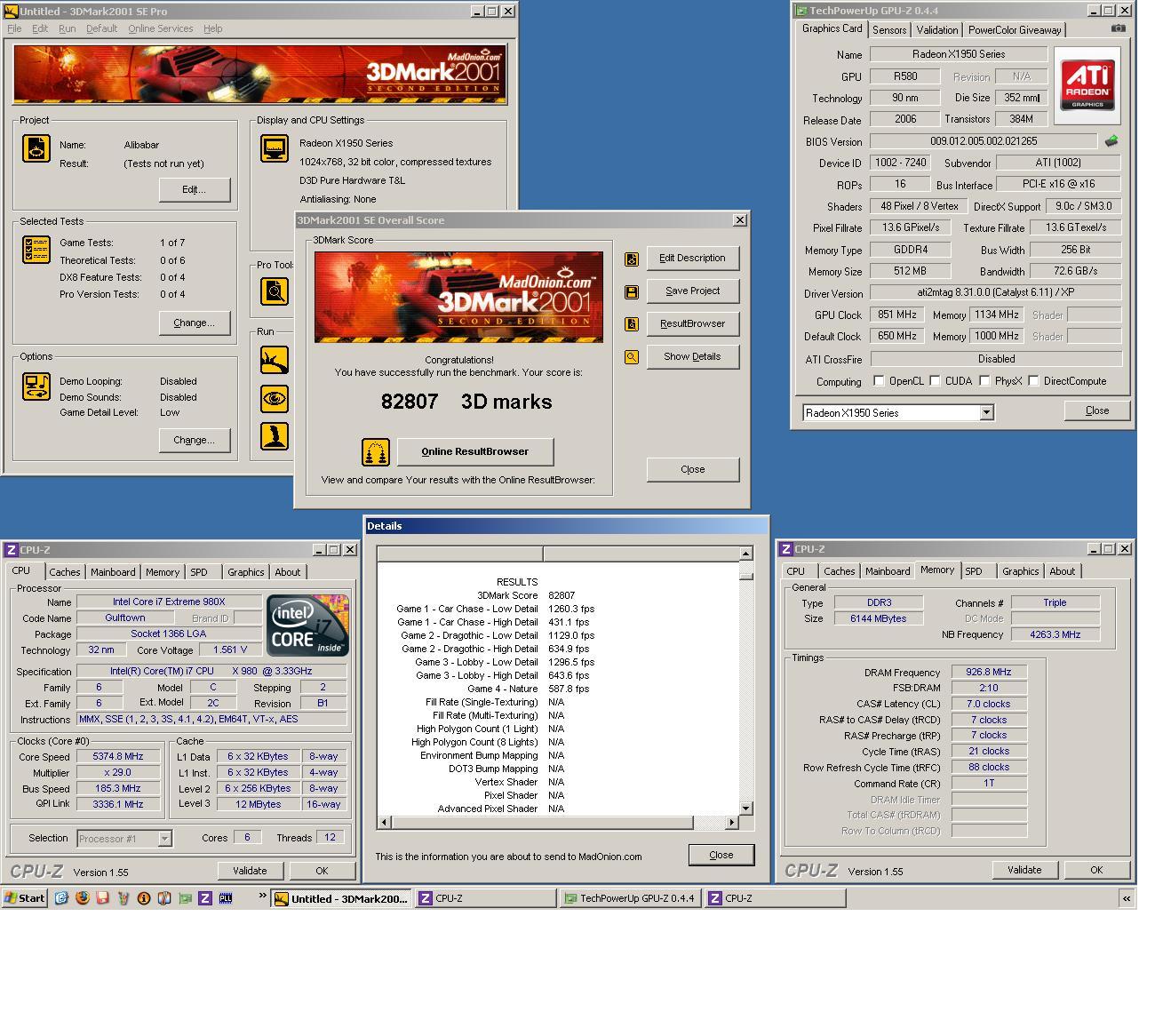Open Firefox from the quick launch bar
This screenshot has width=1155, height=1036.
pos(83,898)
